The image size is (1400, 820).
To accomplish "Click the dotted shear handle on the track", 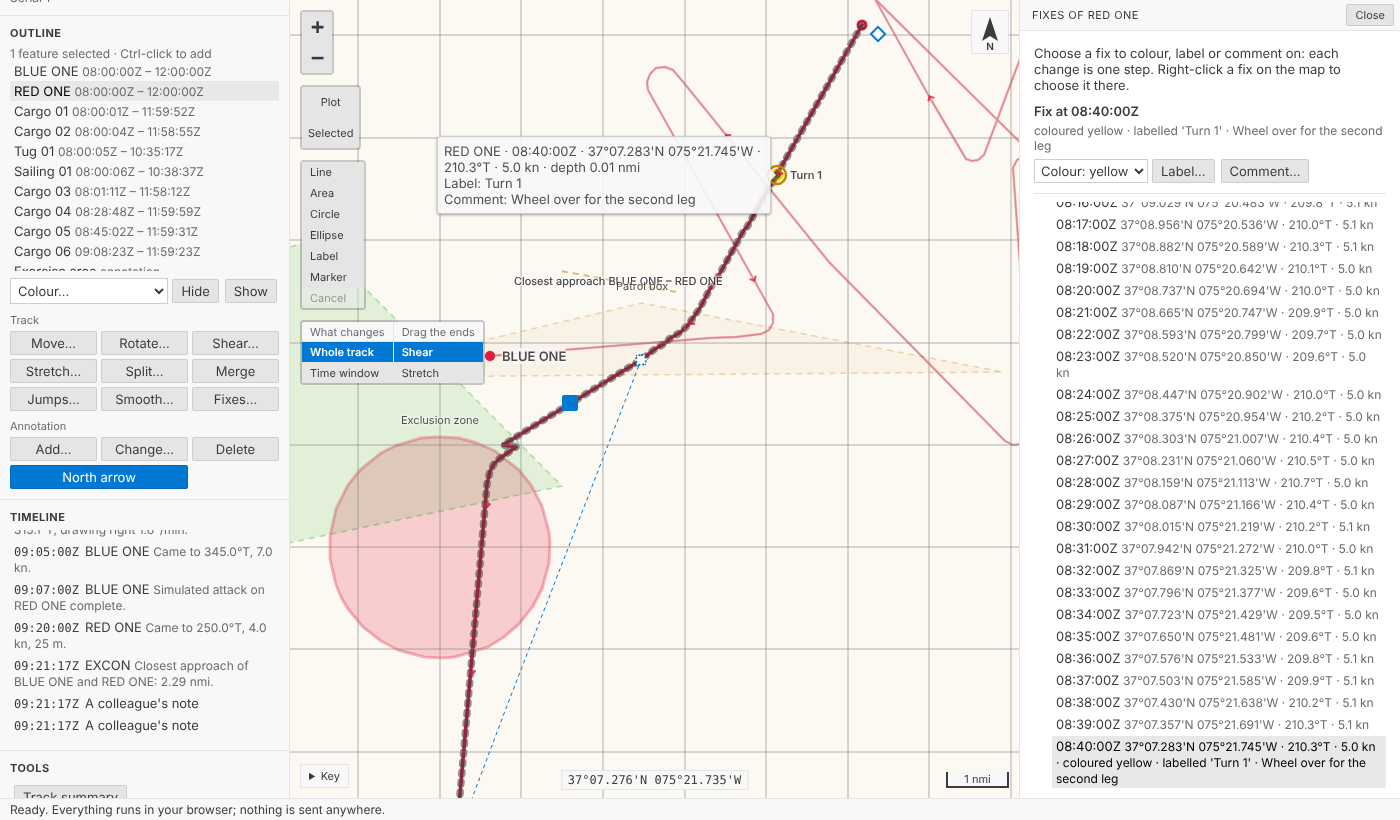I will (x=641, y=359).
